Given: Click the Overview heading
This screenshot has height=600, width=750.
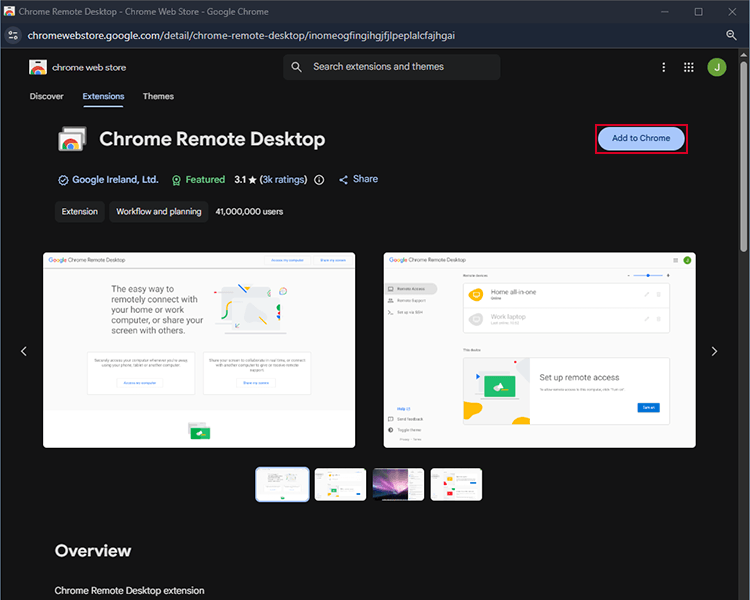Looking at the screenshot, I should click(x=93, y=551).
